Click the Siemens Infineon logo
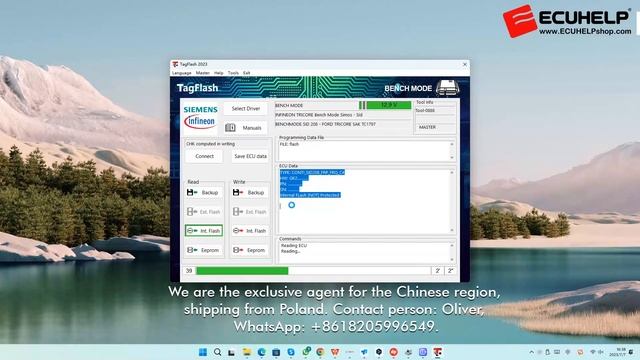Image resolution: width=640 pixels, height=360 pixels. coord(200,118)
